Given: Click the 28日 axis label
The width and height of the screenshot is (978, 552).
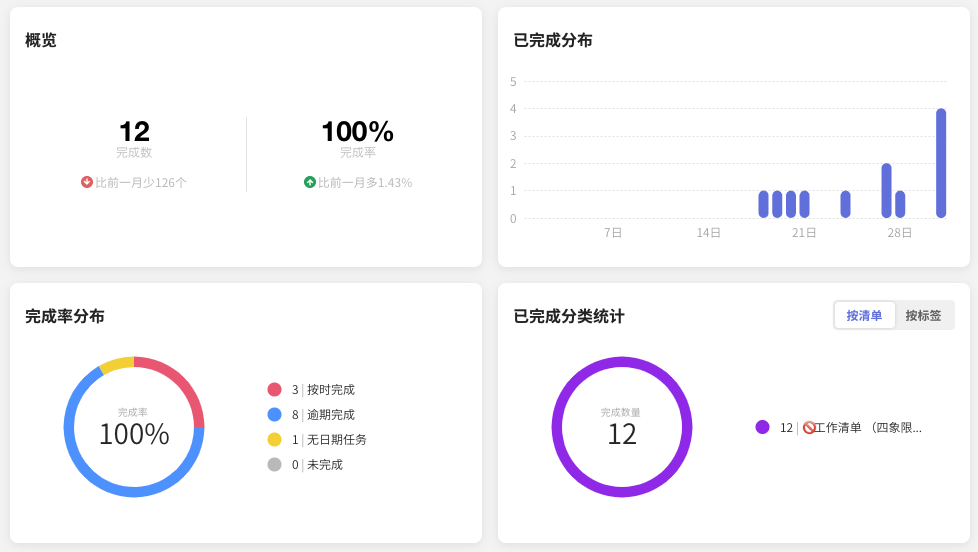Looking at the screenshot, I should [899, 233].
